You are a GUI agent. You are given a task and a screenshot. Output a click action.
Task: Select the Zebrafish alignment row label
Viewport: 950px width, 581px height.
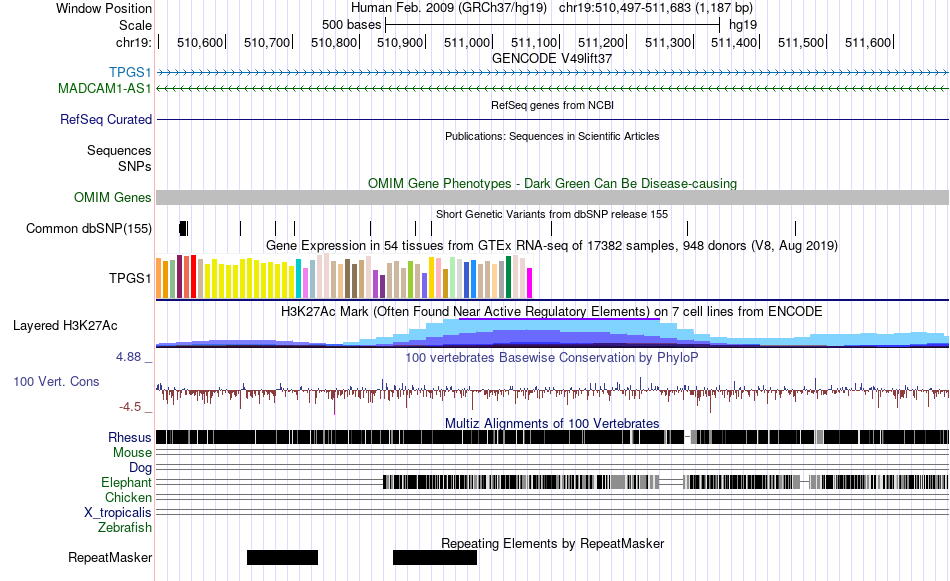pos(125,528)
